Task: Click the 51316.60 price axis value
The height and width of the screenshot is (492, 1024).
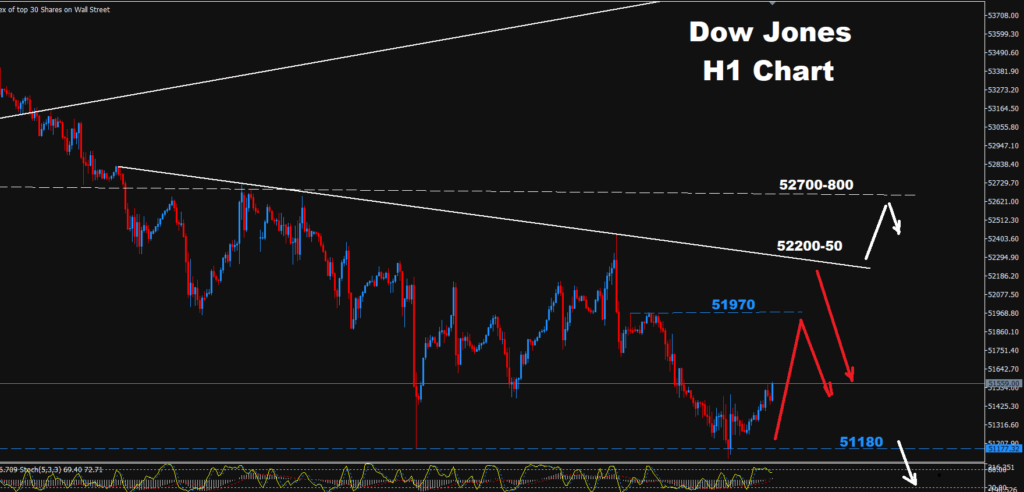Action: pos(1004,425)
